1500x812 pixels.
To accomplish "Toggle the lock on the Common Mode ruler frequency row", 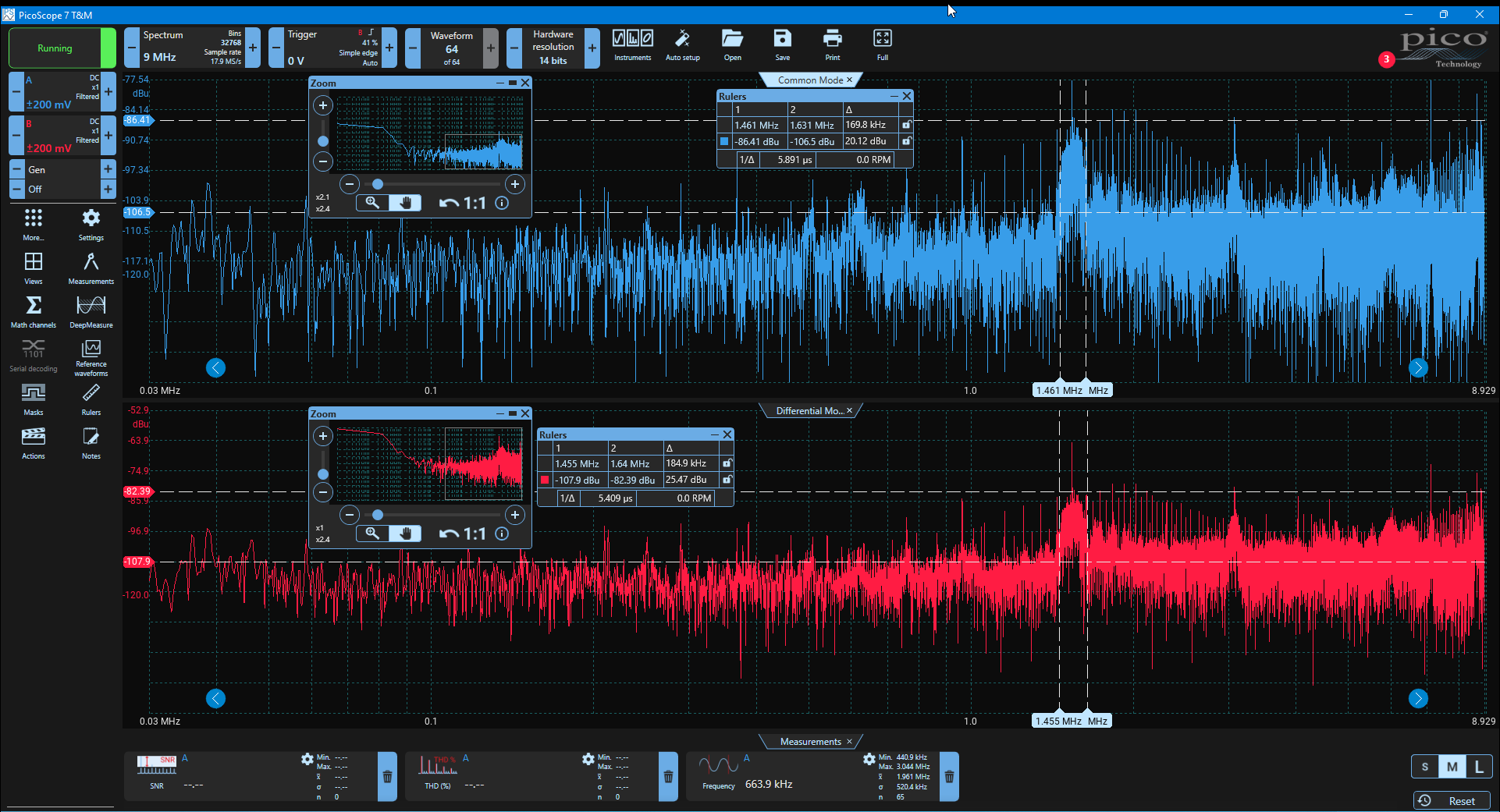I will coord(906,125).
